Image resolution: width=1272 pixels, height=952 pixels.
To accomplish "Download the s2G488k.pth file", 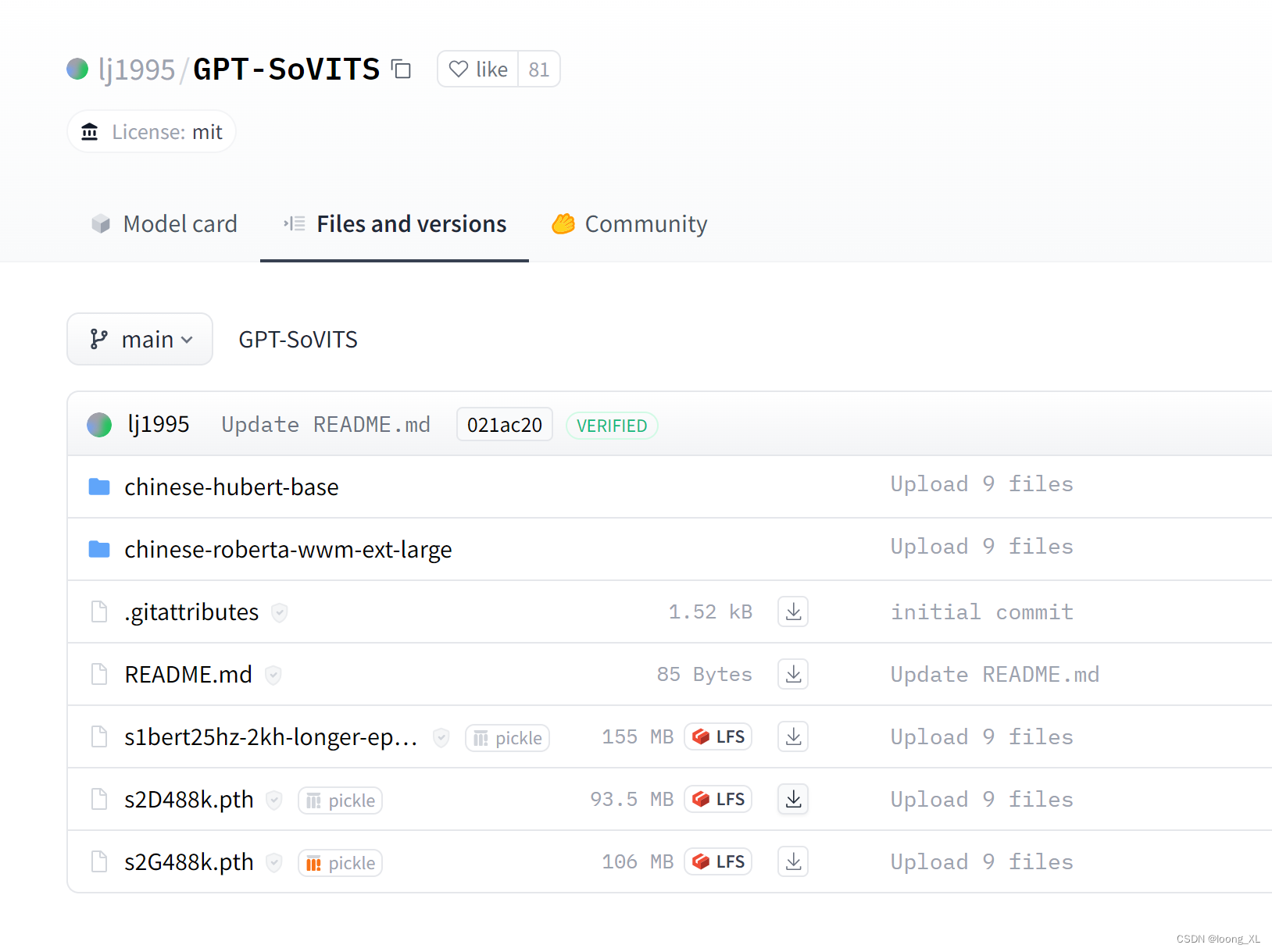I will click(x=793, y=861).
